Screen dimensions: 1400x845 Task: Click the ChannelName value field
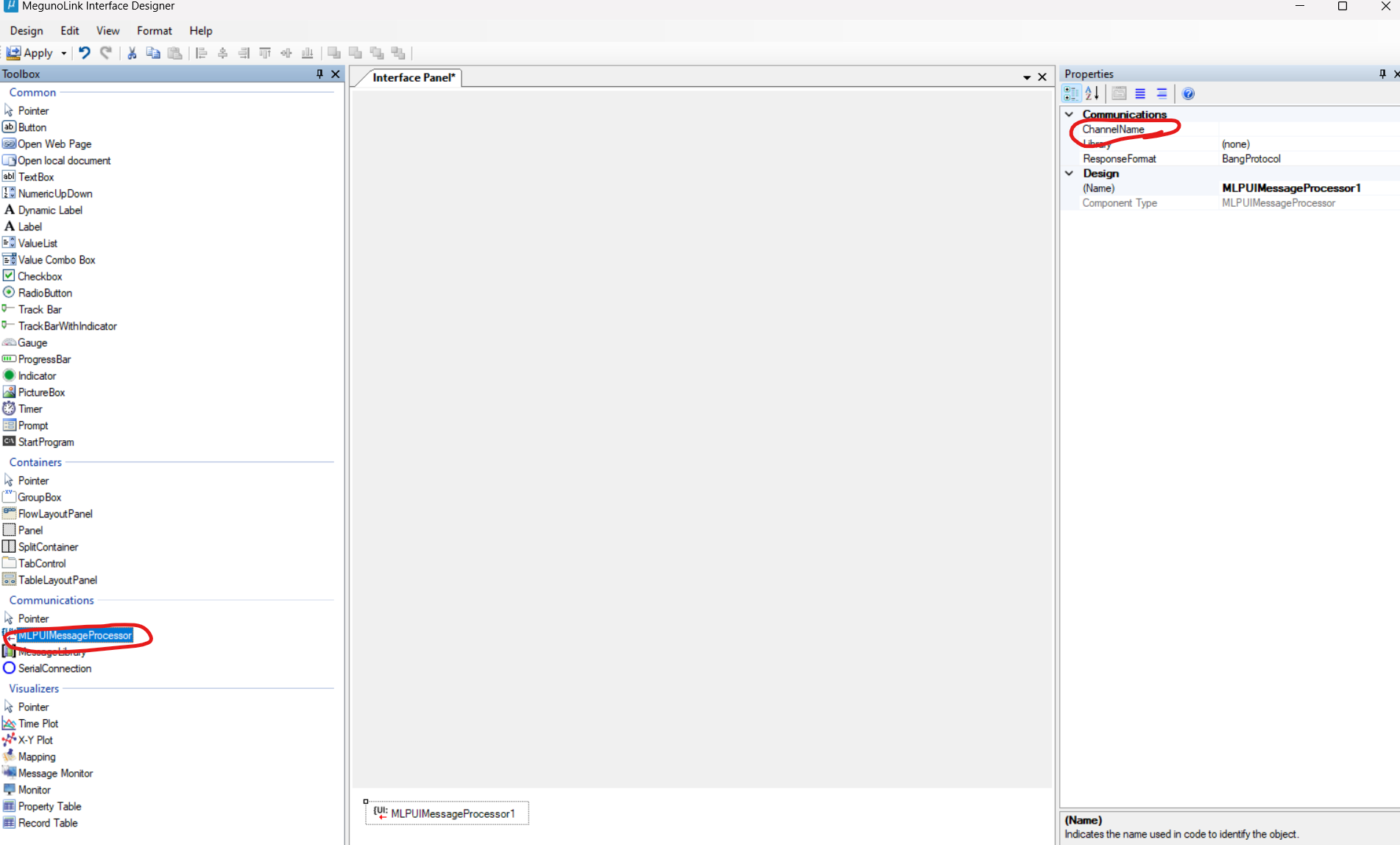coord(1307,130)
